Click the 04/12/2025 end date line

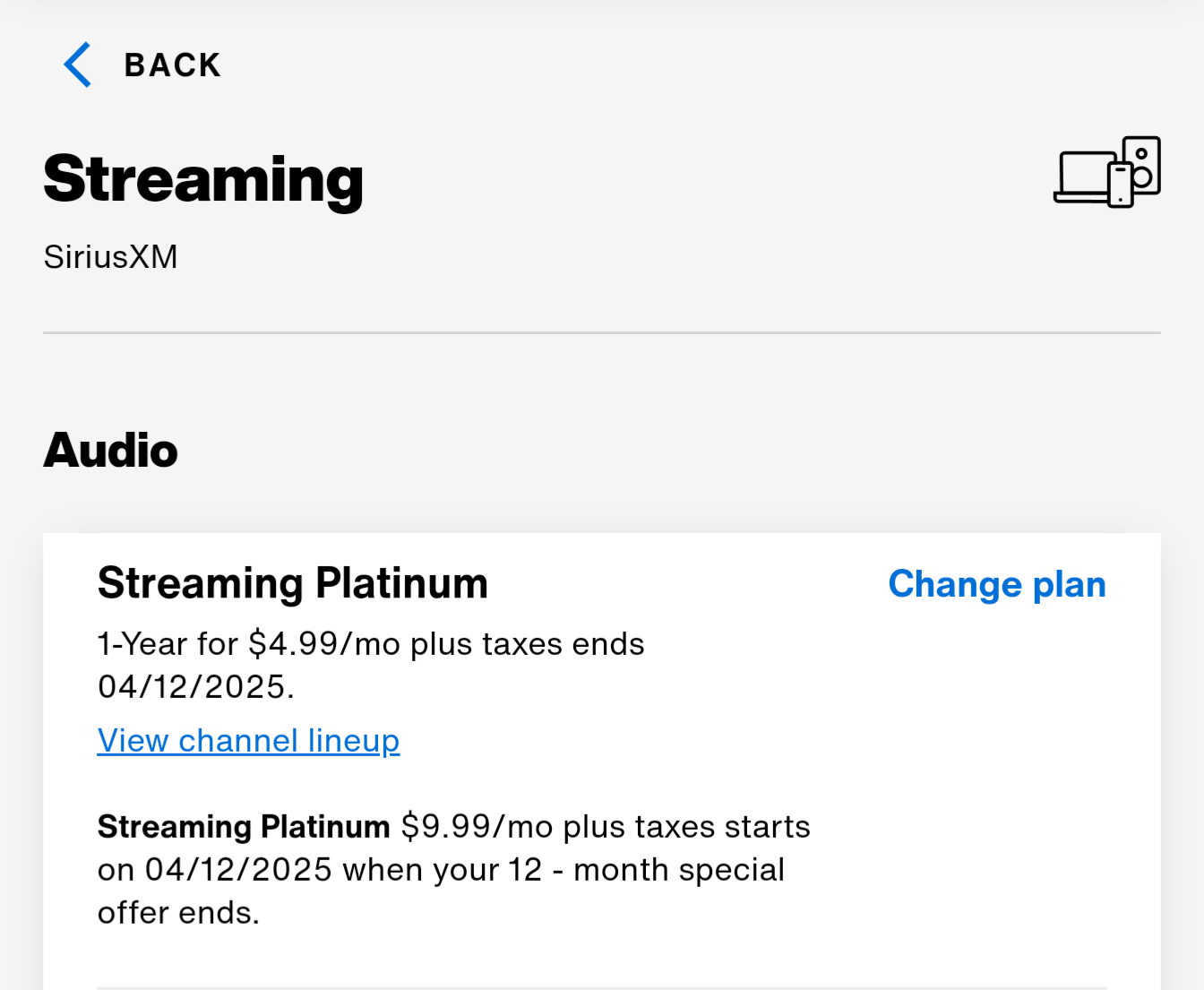(x=196, y=686)
